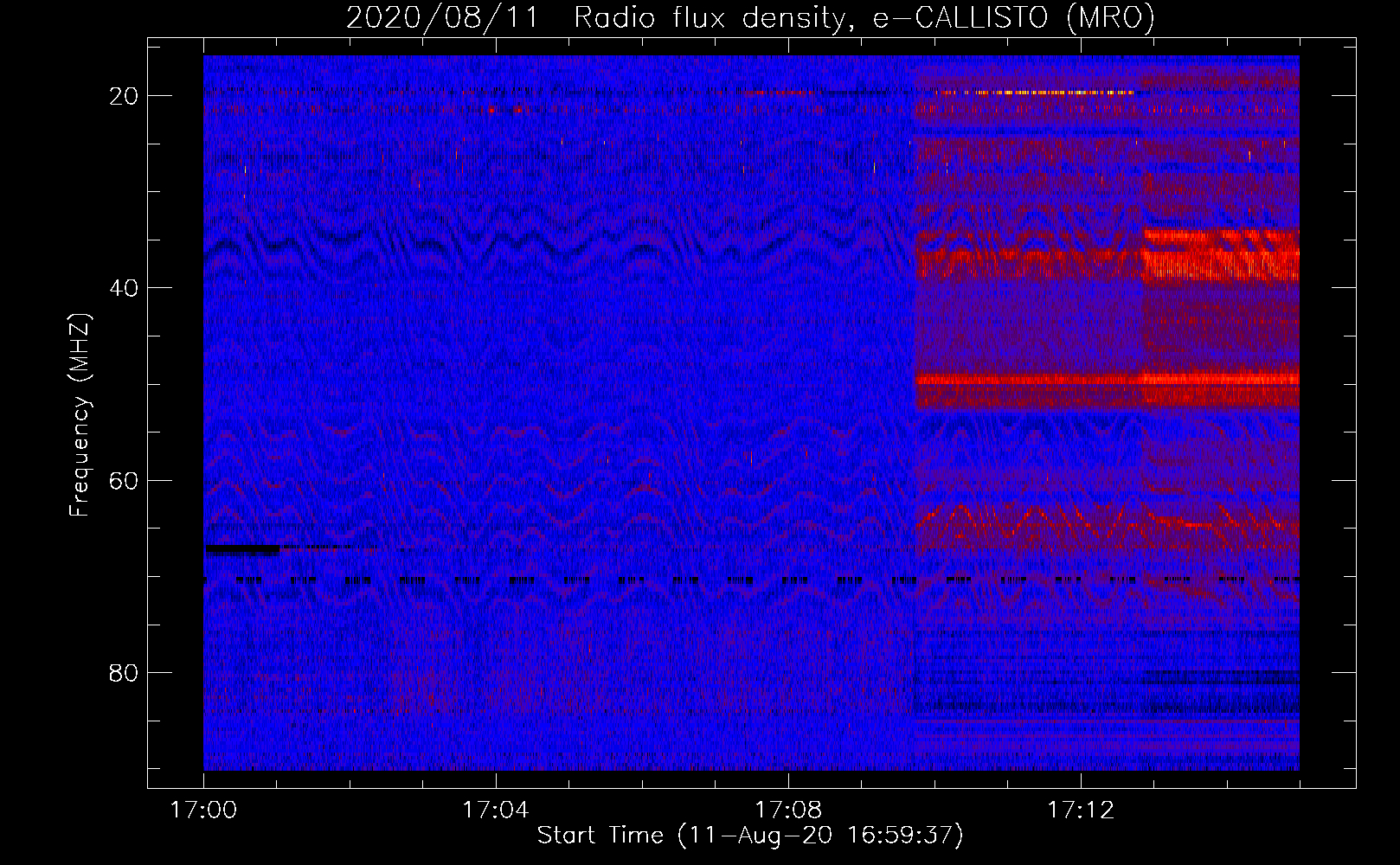Viewport: 1400px width, 865px height.
Task: Click the '20' frequency axis label
Action: 124,96
